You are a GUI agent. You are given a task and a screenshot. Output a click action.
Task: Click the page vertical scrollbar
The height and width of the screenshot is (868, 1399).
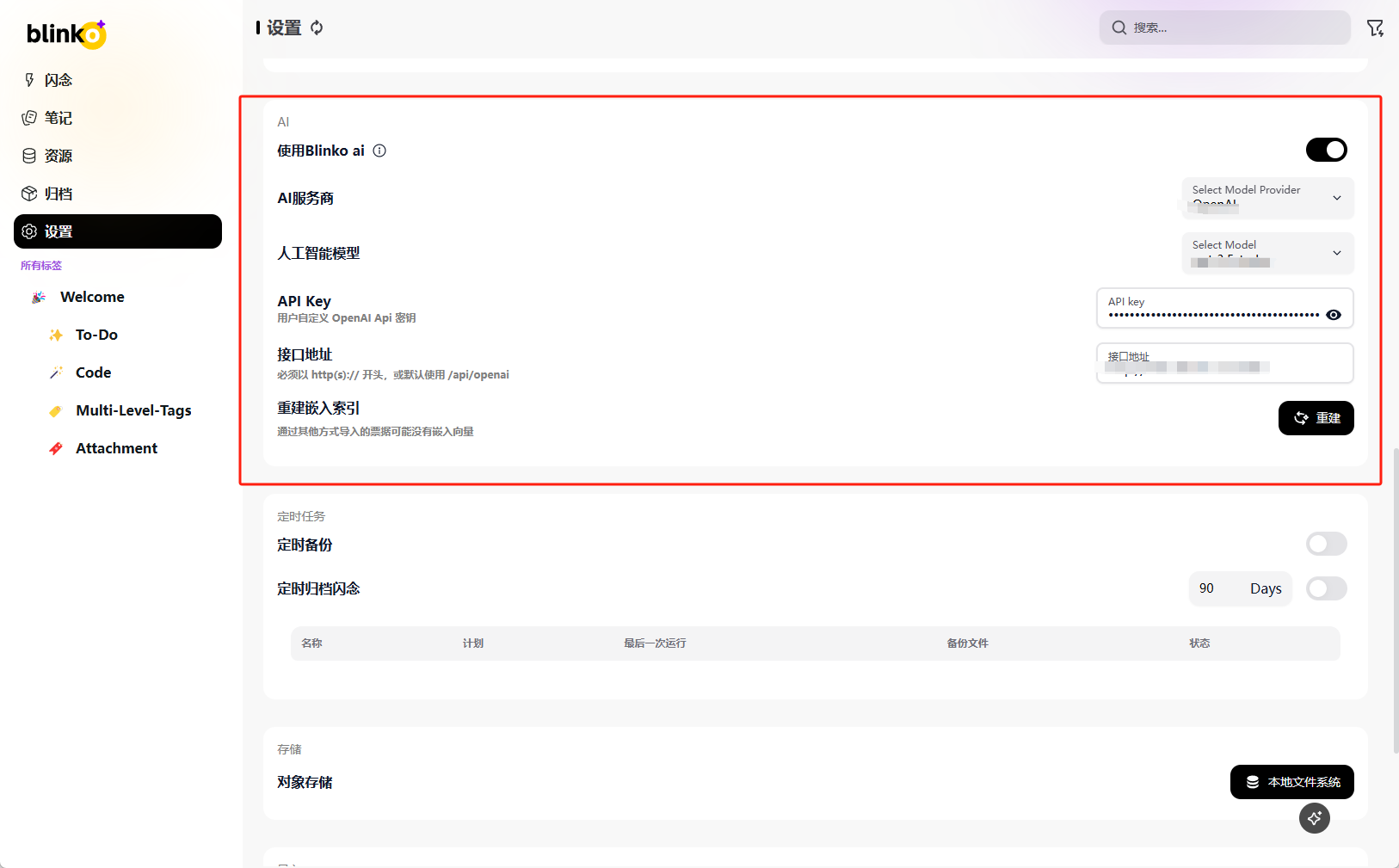click(1395, 600)
